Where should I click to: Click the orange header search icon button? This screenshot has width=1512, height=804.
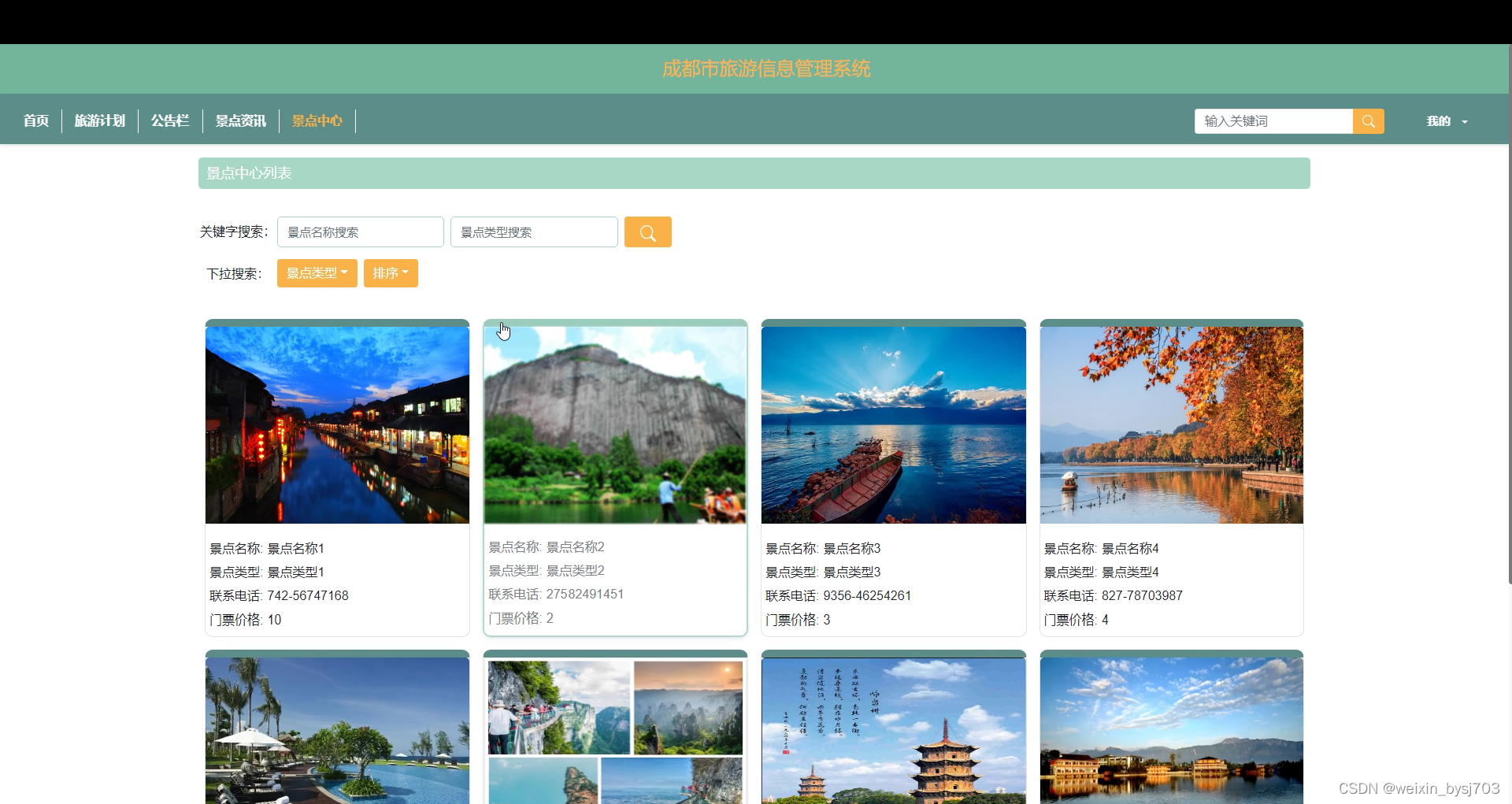(1368, 121)
